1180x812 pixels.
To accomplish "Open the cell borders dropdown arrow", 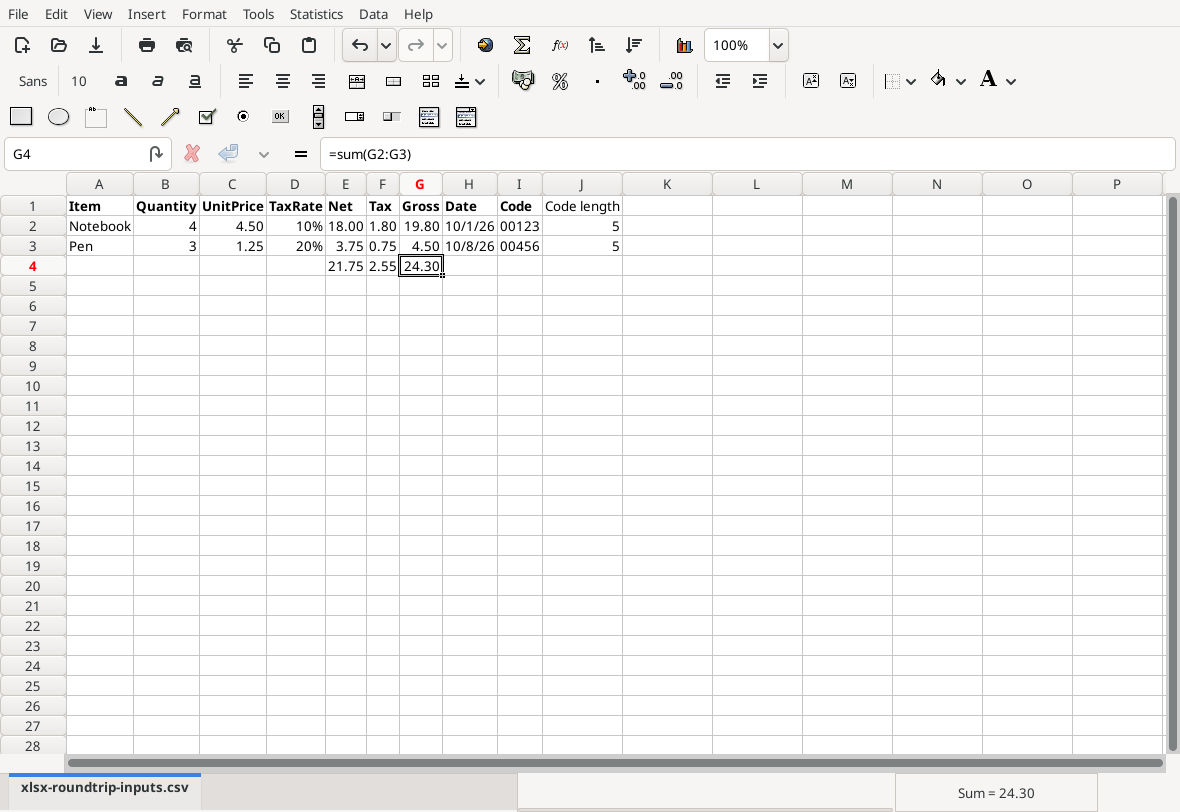I will [x=911, y=81].
